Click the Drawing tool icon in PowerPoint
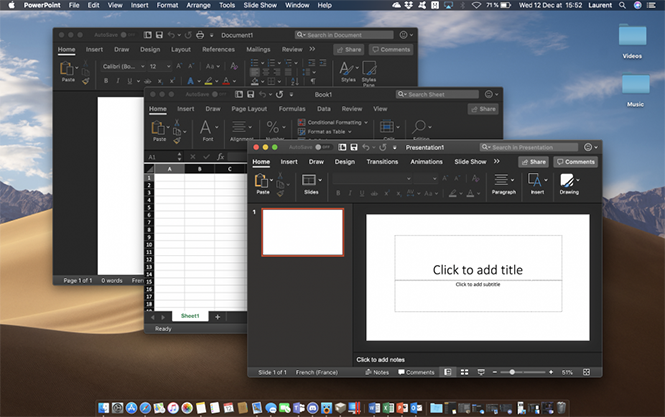Viewport: 665px width, 417px height. 568,181
